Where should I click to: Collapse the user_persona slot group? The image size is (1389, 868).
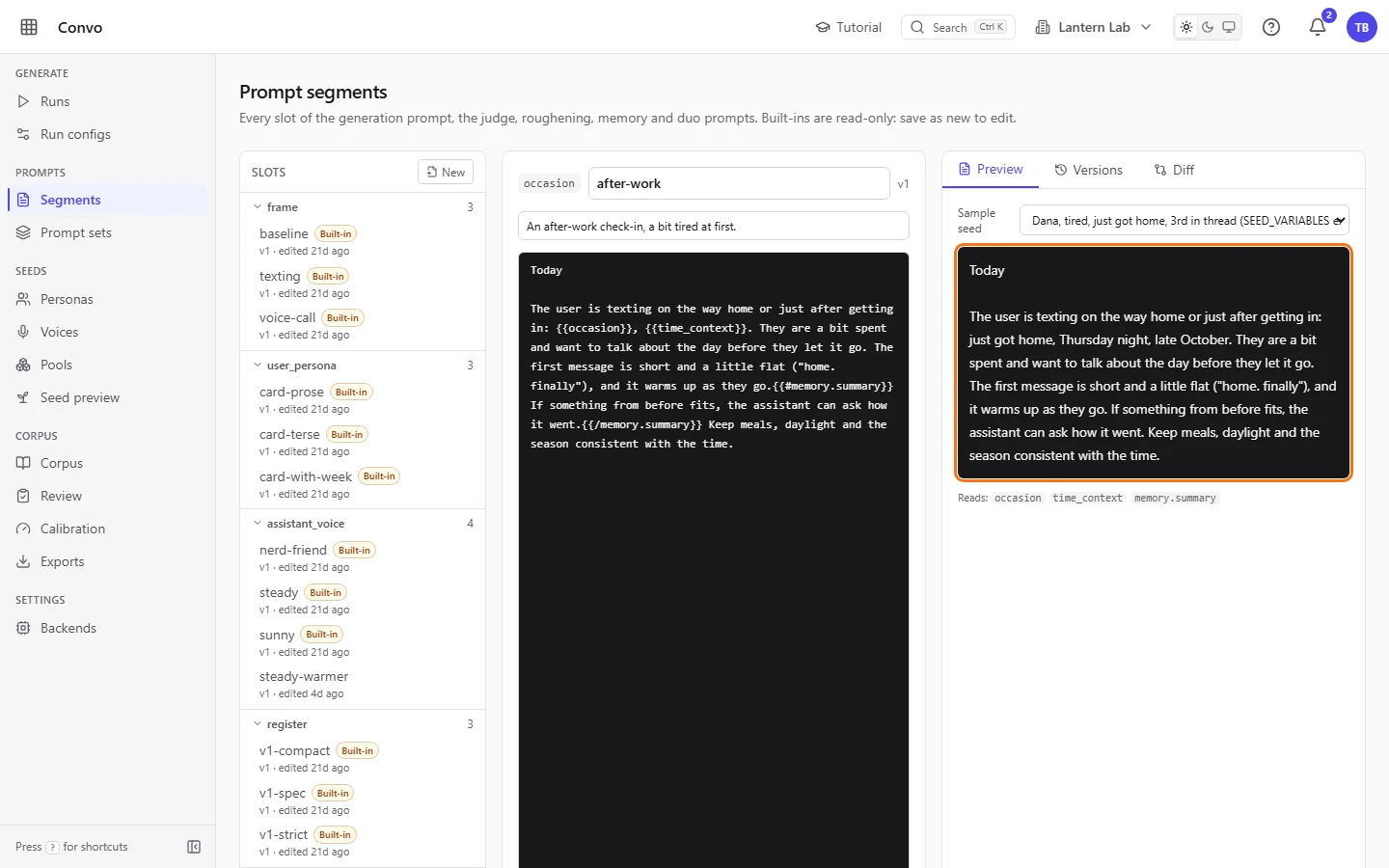tap(258, 366)
